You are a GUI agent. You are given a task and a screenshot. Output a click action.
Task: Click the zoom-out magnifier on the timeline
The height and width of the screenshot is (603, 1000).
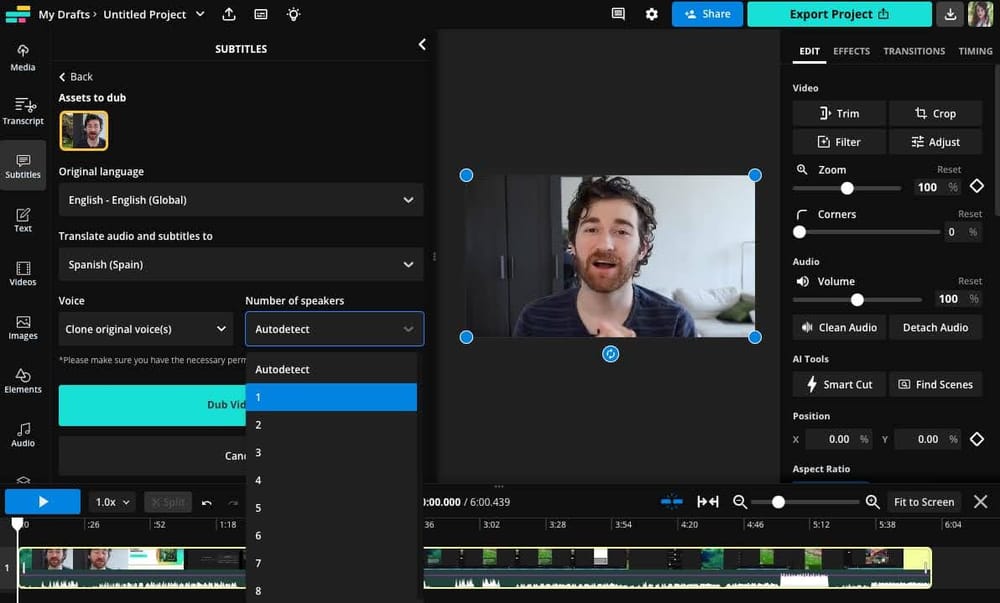[x=741, y=502]
